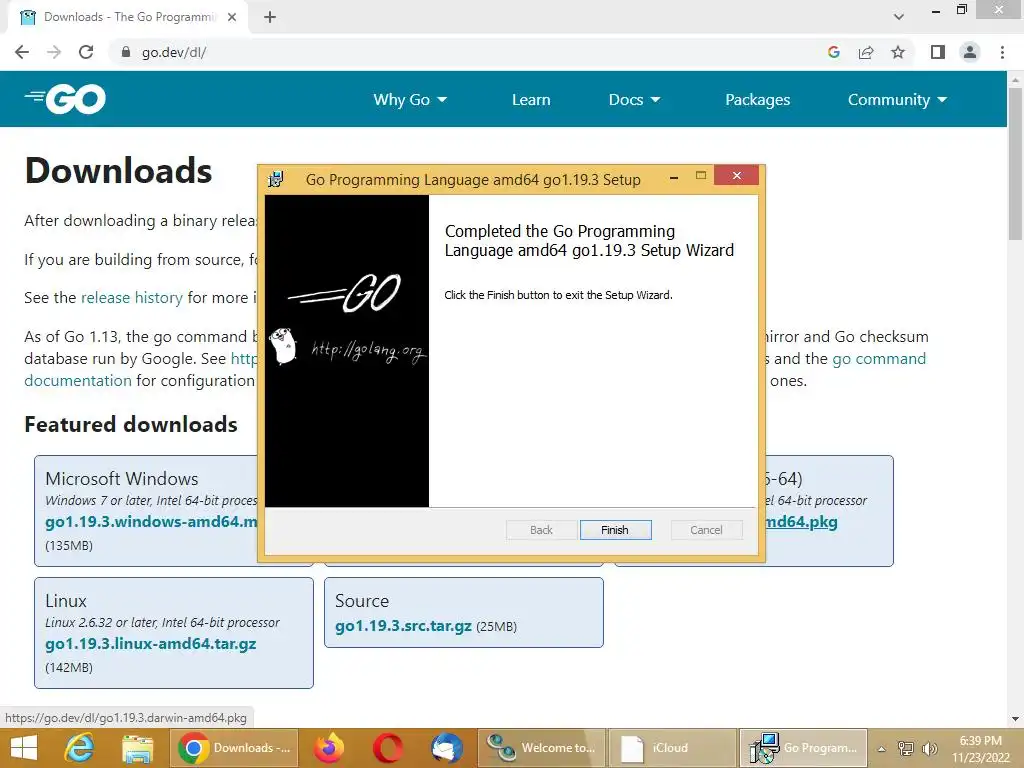Open Chrome three-dot menu

pos(1002,52)
